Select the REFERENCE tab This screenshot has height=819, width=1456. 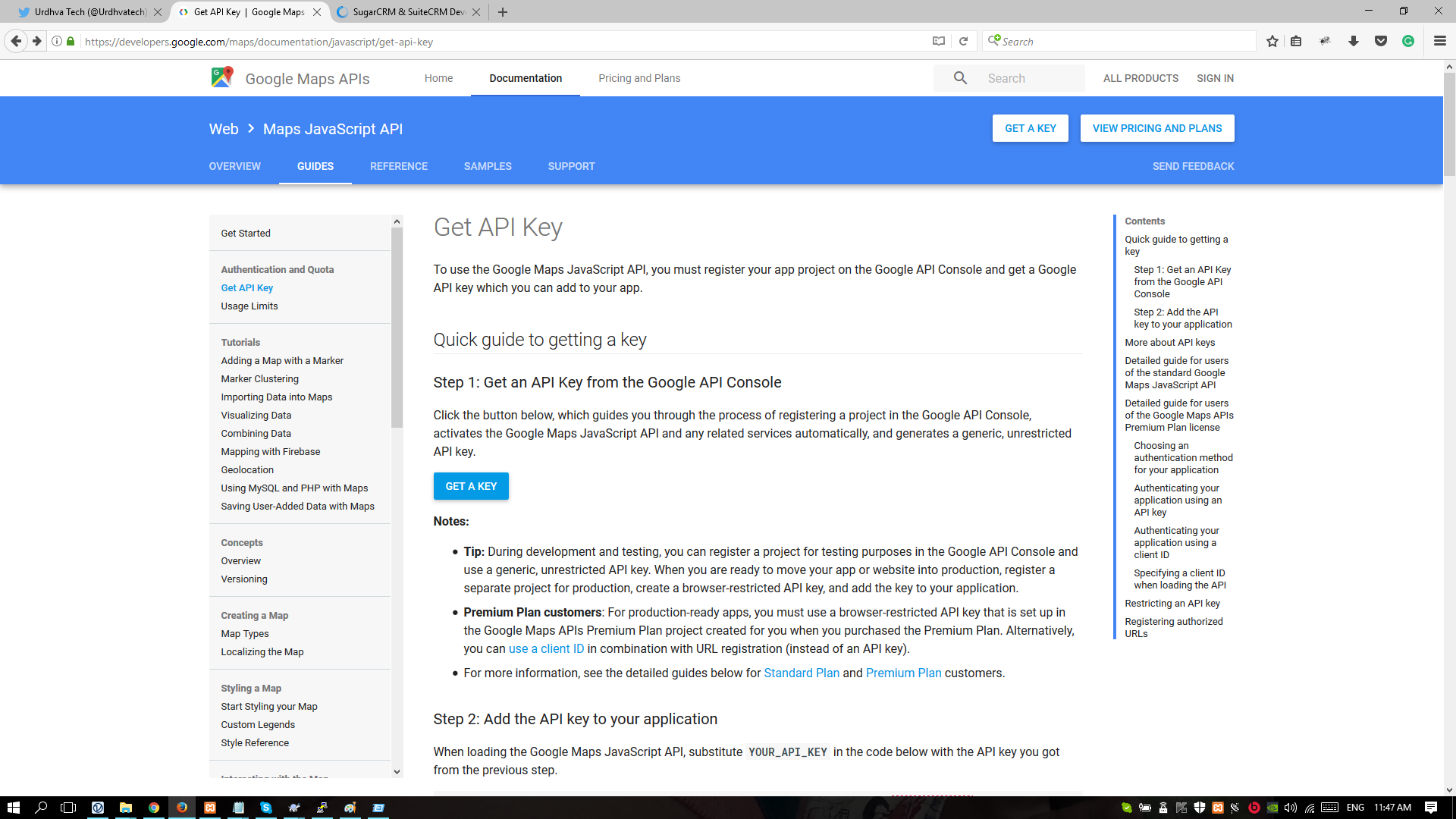(x=399, y=166)
